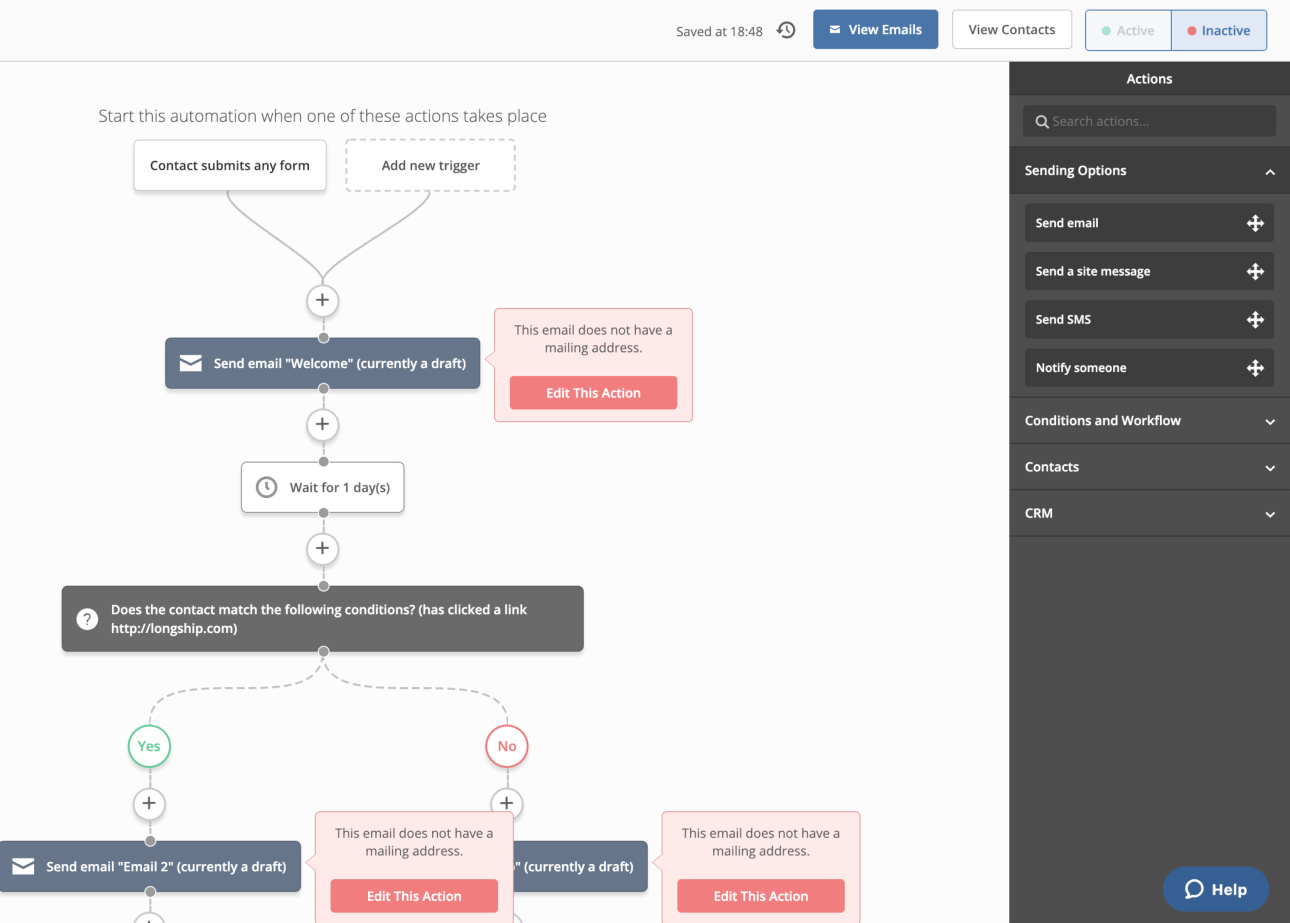Select the Notify someone action

click(x=1149, y=368)
